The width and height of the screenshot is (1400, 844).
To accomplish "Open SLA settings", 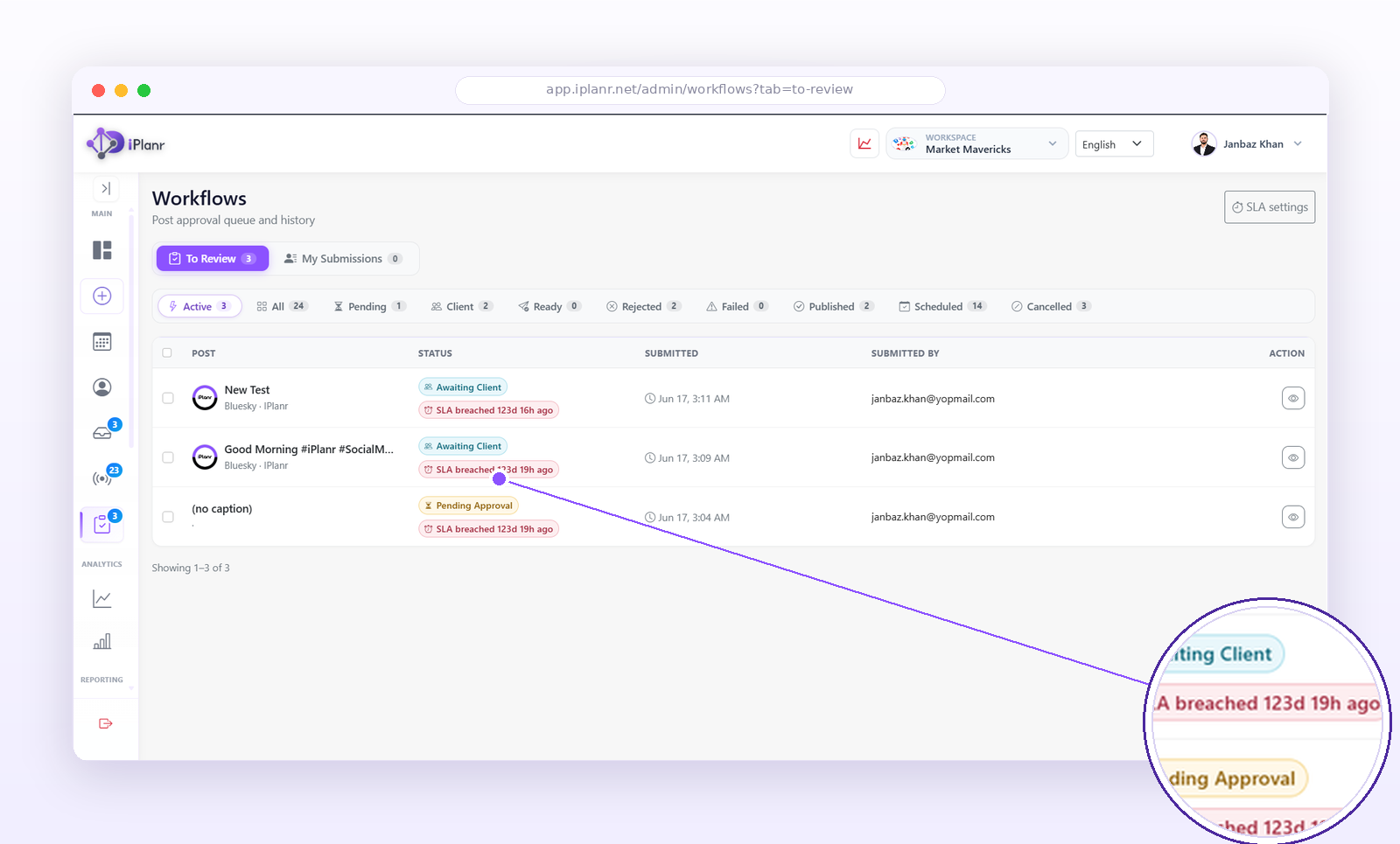I will (x=1270, y=207).
